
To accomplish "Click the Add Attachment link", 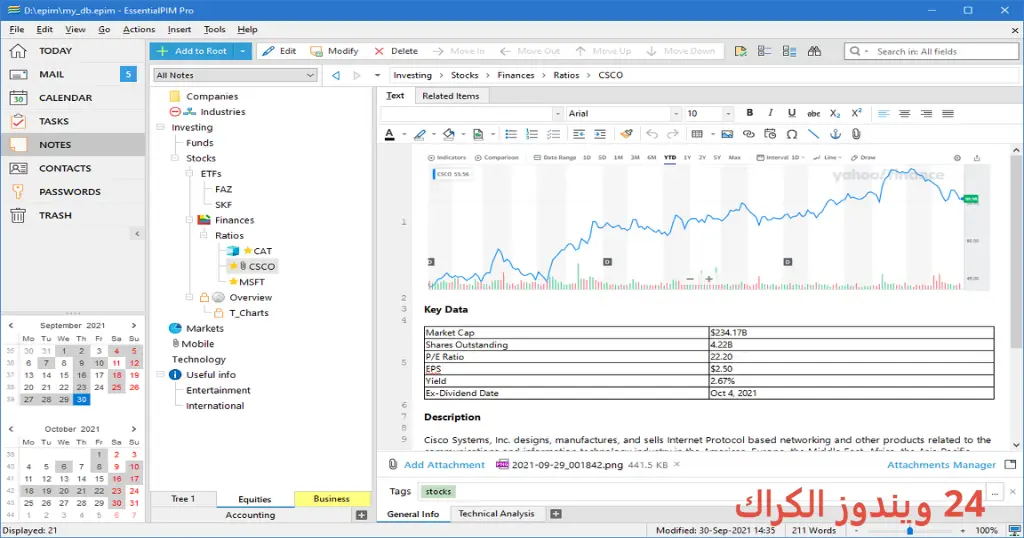I will (x=444, y=465).
